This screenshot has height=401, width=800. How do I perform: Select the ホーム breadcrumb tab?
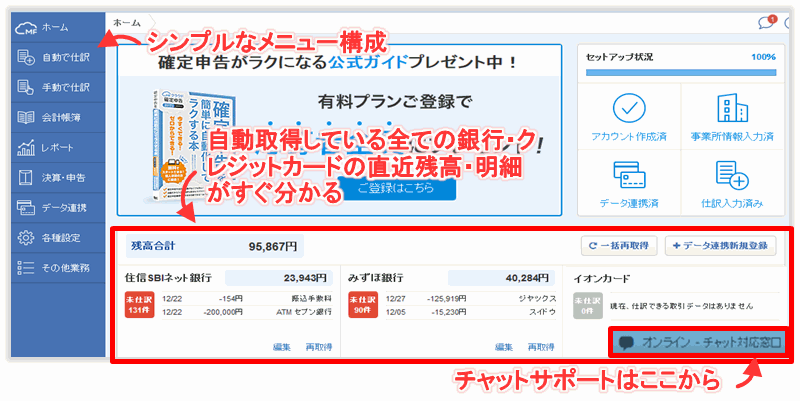pos(127,22)
